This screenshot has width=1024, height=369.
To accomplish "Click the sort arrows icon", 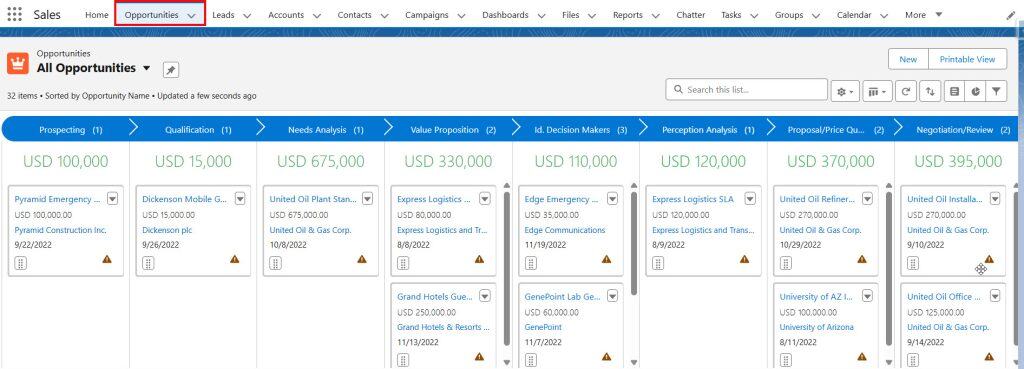I will coord(930,92).
